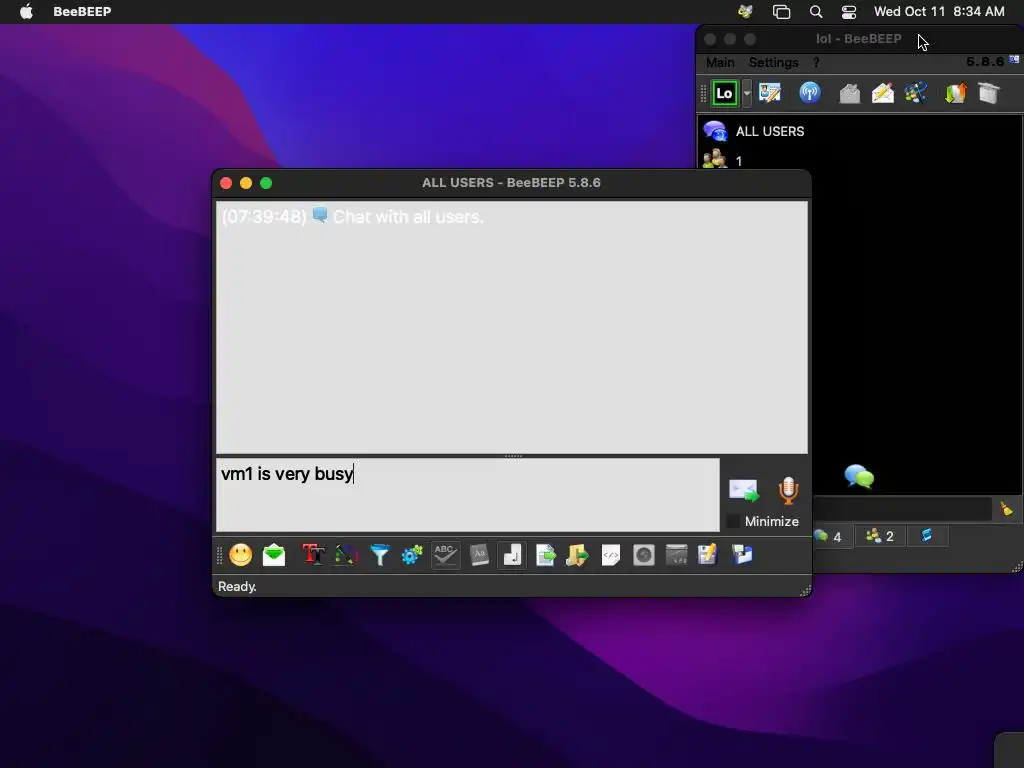The height and width of the screenshot is (768, 1024).
Task: Click the send file document icon
Action: click(x=545, y=555)
